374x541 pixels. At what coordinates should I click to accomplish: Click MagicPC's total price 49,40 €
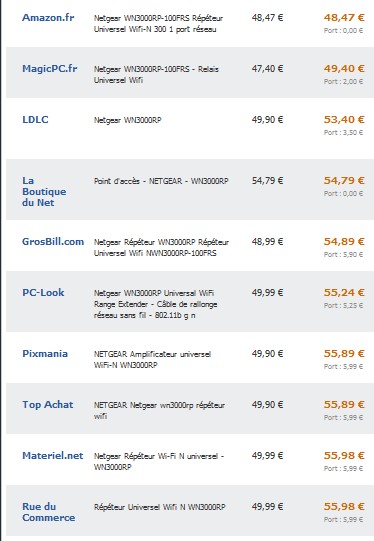click(x=344, y=69)
